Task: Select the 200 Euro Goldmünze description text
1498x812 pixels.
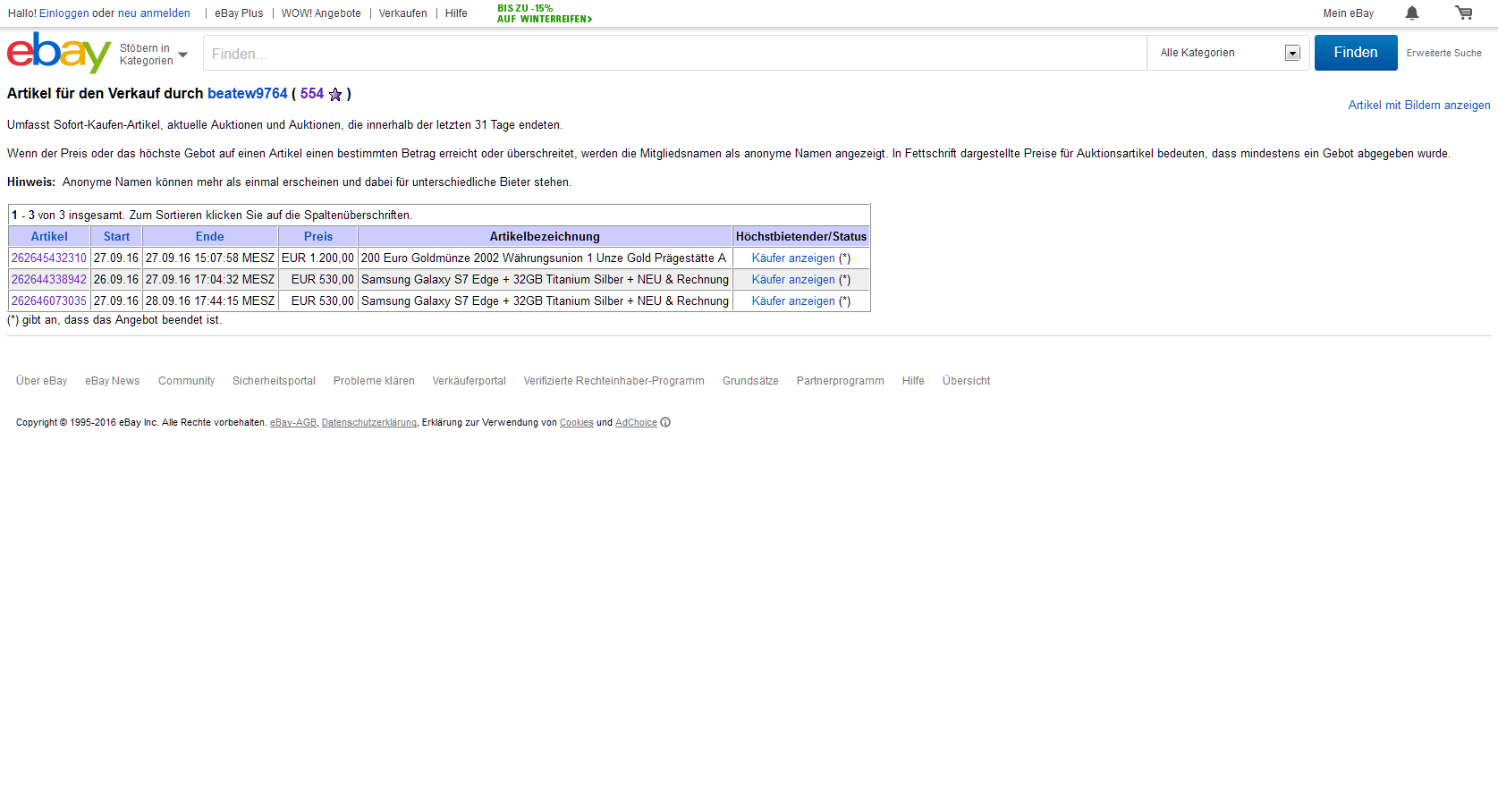Action: tap(544, 258)
